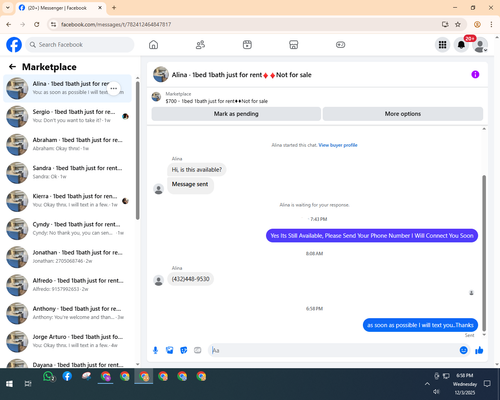Open Abraham conversation in list
This screenshot has height=400, width=500.
[68, 144]
